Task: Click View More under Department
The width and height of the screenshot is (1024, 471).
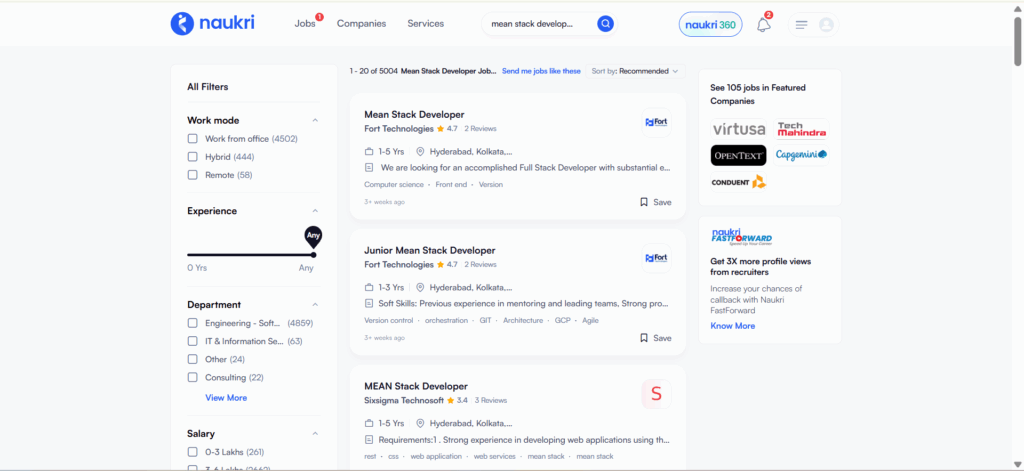Action: (226, 398)
